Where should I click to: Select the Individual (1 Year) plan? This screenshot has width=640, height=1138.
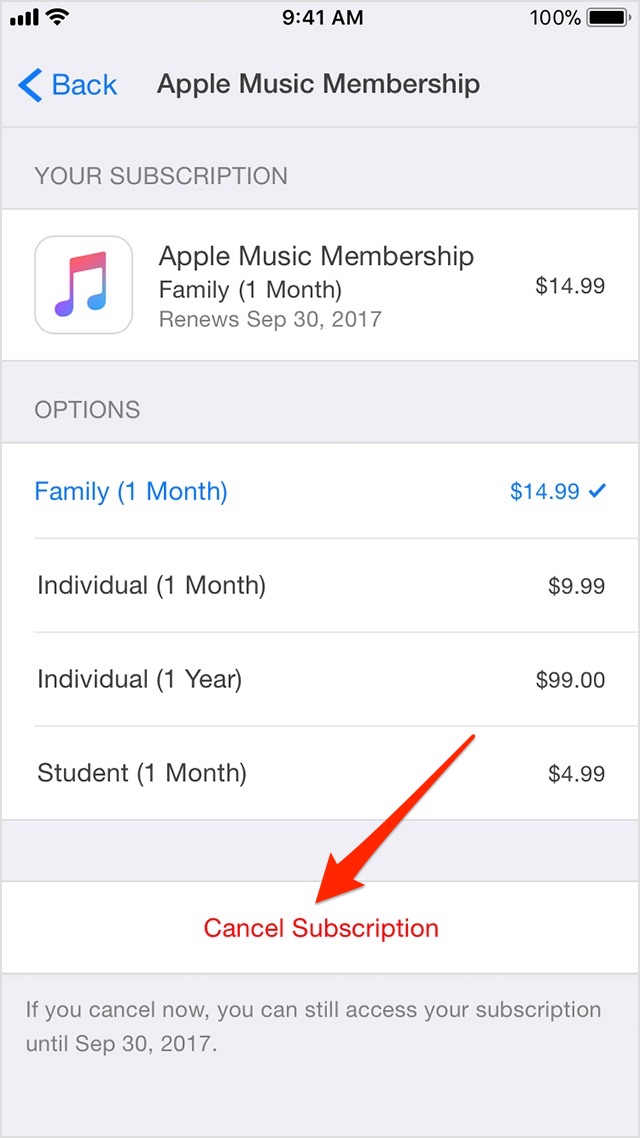coord(139,680)
